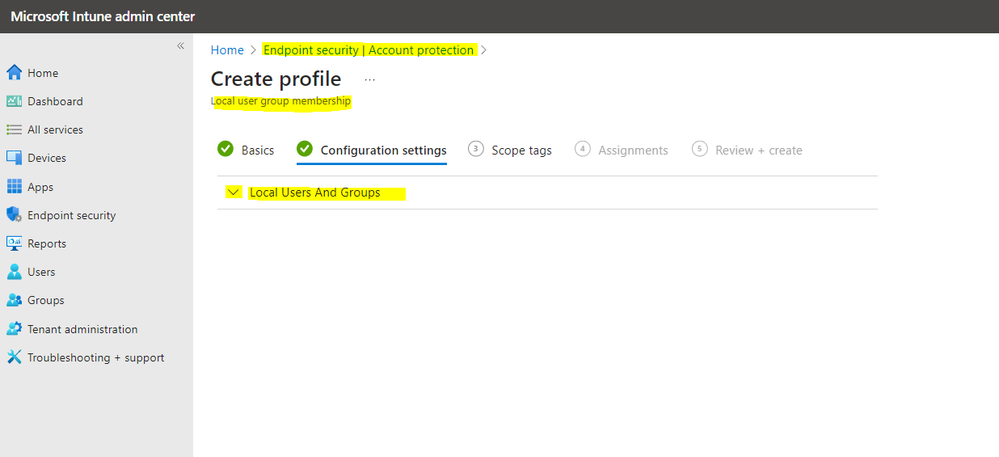Open Apps from the sidebar
Viewport: 999px width, 457px height.
[x=40, y=187]
